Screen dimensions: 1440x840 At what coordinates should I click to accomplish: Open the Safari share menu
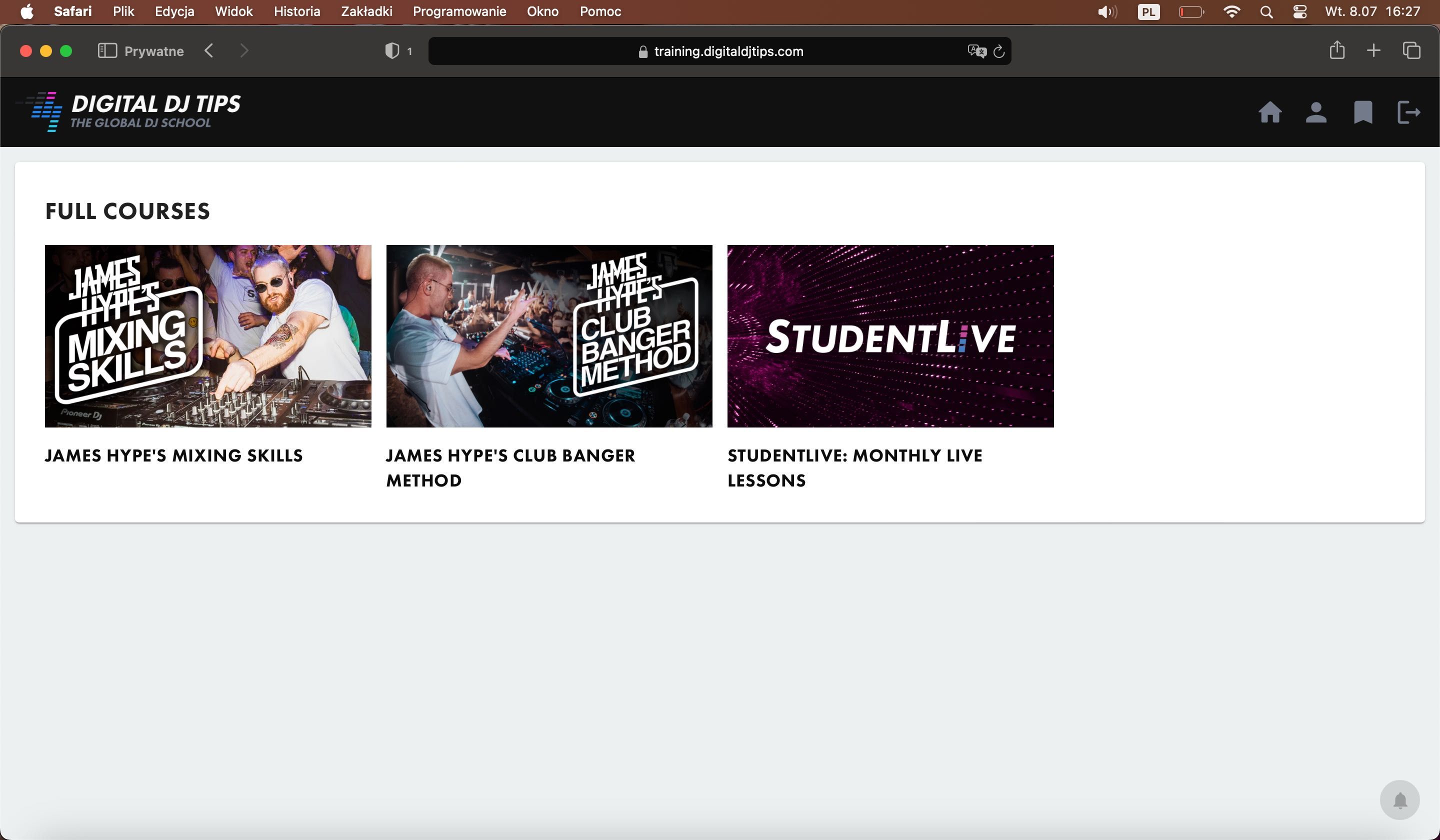pyautogui.click(x=1336, y=50)
